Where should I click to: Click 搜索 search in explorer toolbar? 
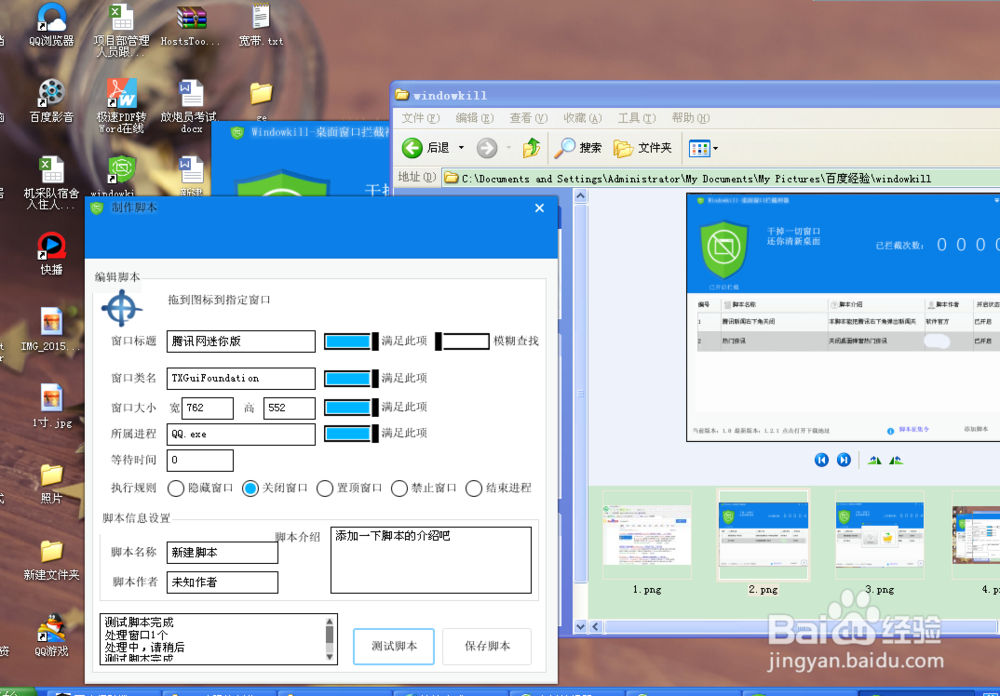point(578,148)
